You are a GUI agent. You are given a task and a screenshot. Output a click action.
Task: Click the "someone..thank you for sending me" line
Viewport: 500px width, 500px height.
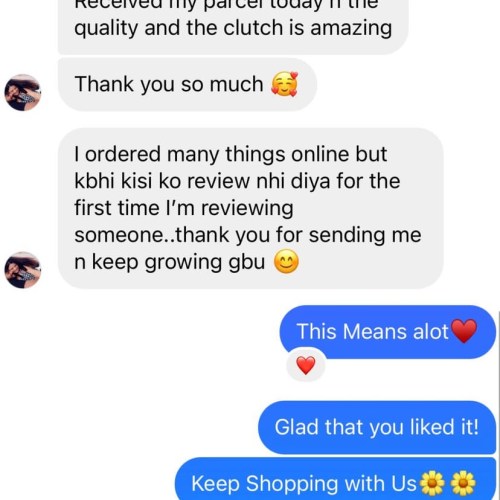pyautogui.click(x=248, y=235)
